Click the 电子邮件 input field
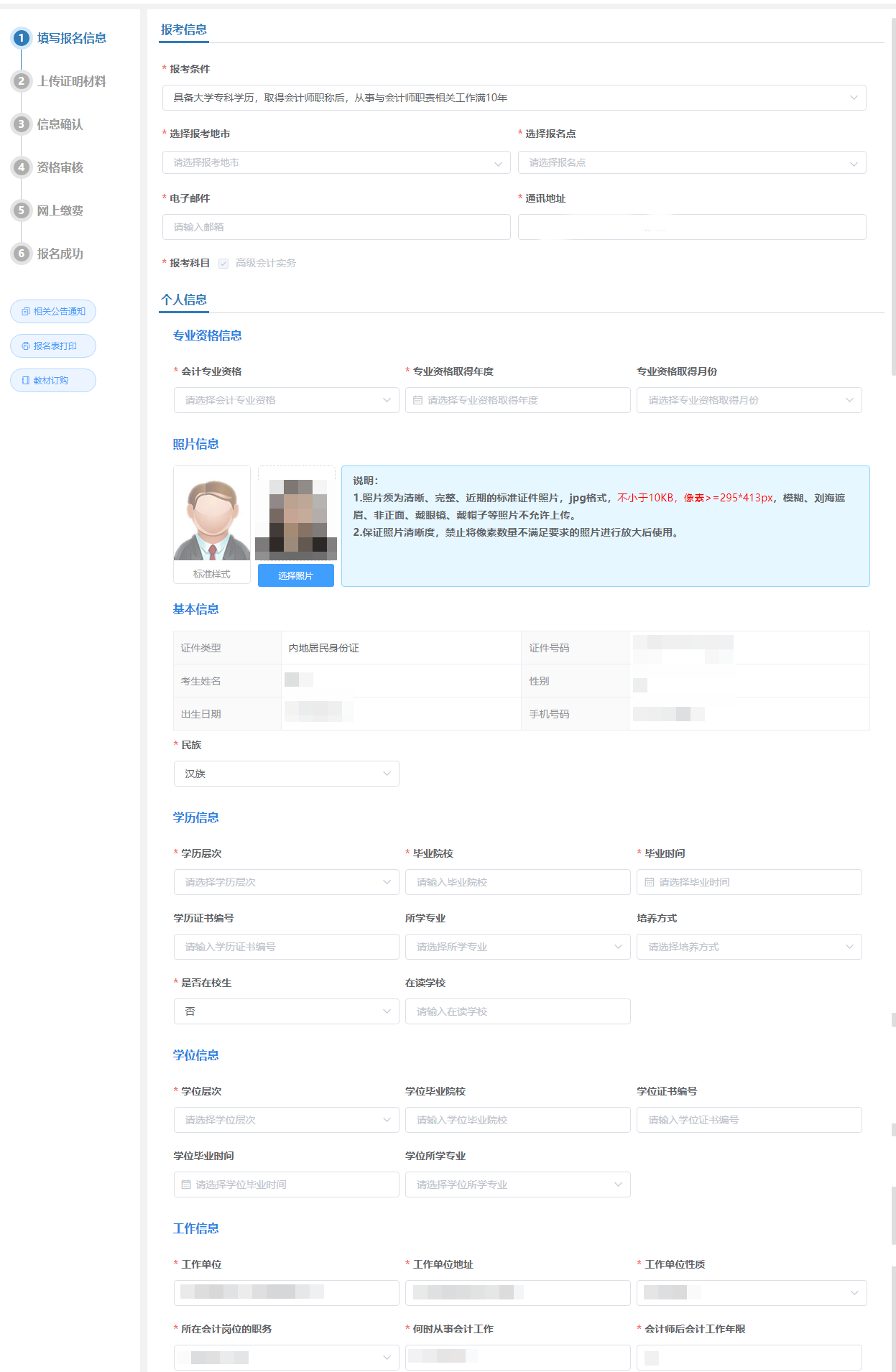The image size is (896, 1372). 336,227
